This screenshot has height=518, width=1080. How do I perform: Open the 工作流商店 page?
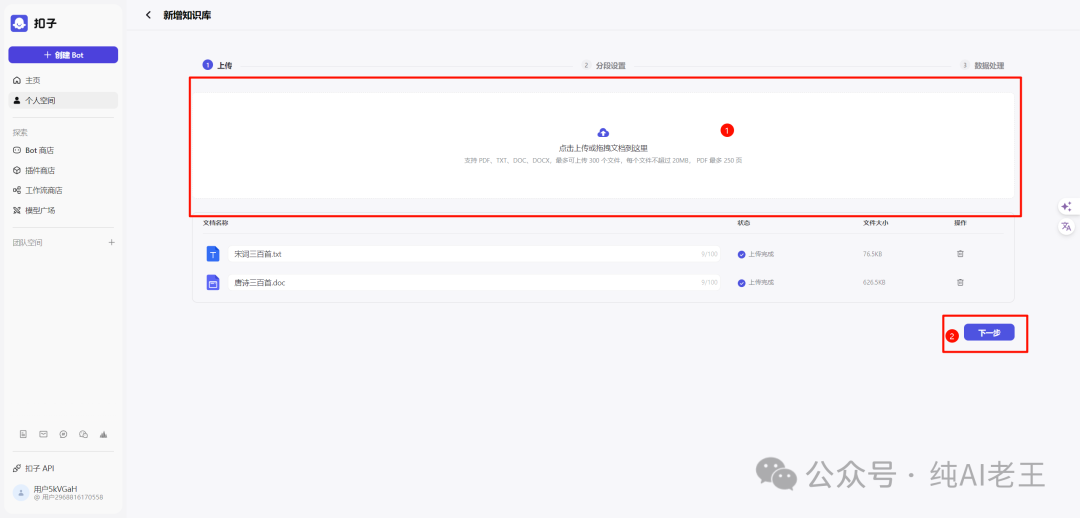(38, 190)
